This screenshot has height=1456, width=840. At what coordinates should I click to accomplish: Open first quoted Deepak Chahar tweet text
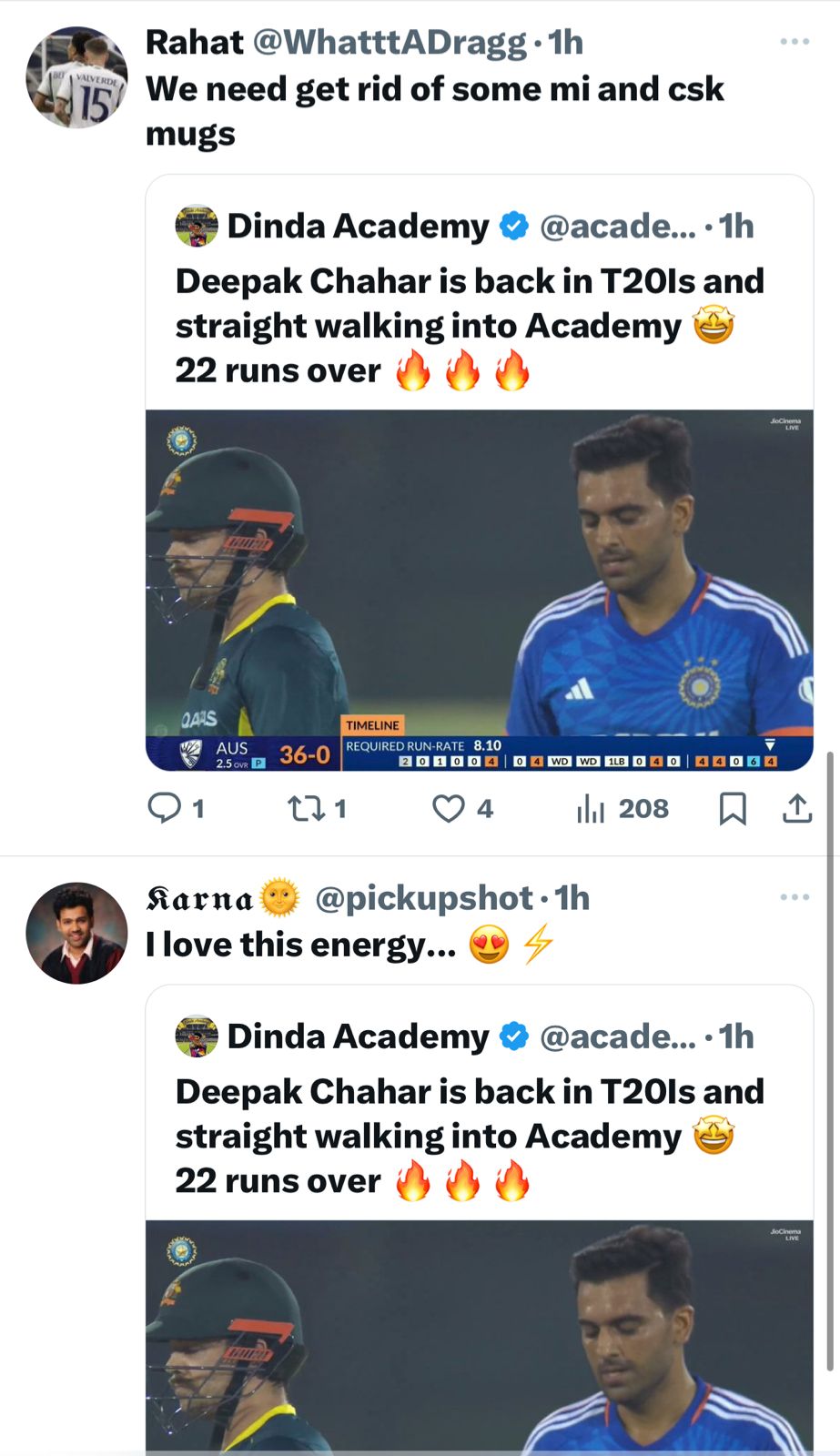tap(469, 326)
